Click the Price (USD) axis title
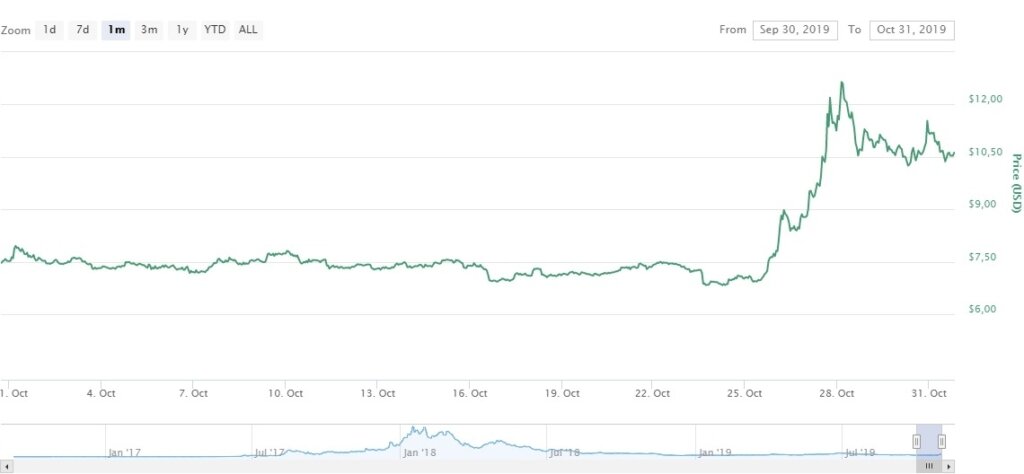1024x474 pixels. click(1016, 183)
